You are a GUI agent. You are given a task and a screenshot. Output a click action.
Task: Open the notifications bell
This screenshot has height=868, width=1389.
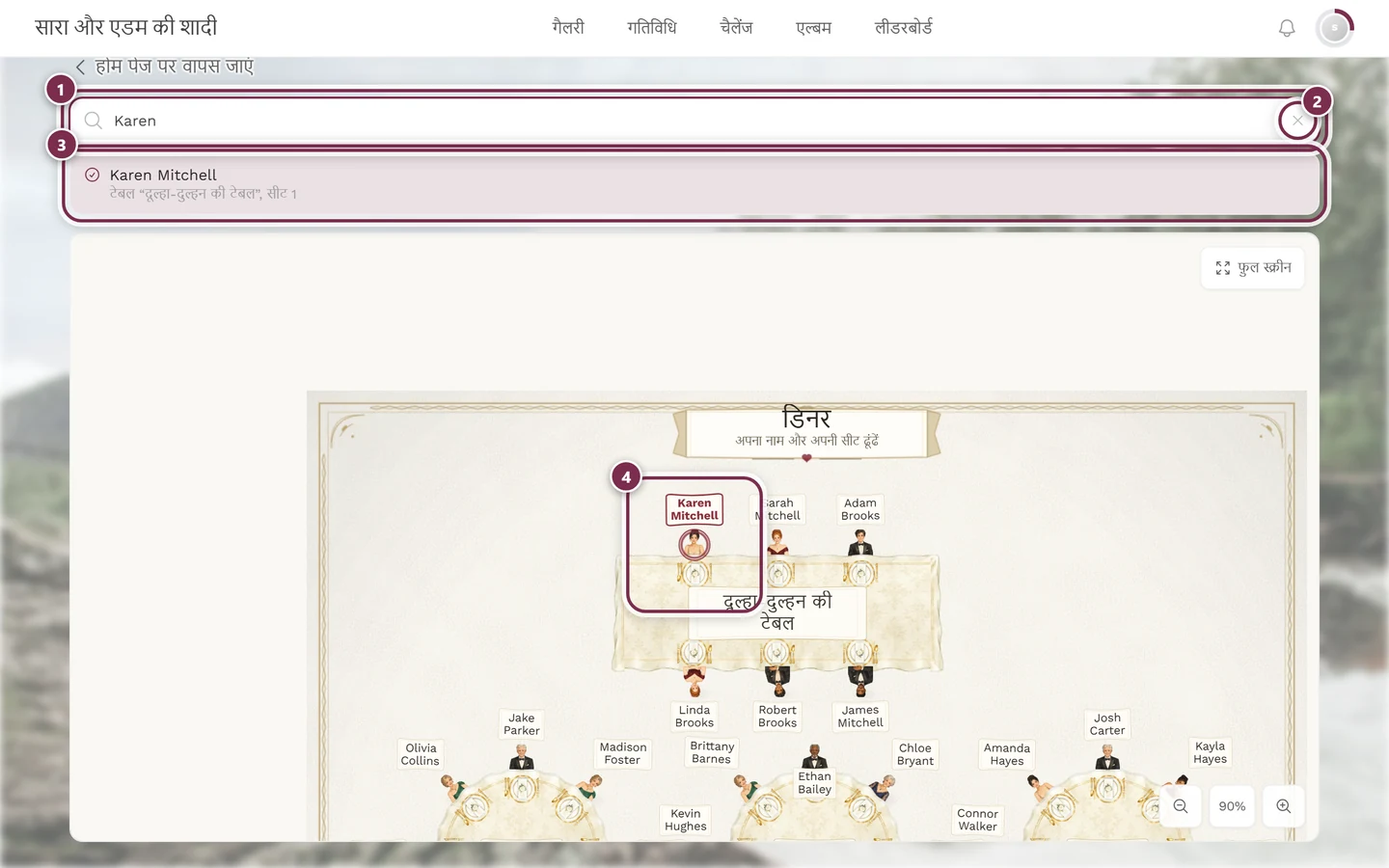click(x=1287, y=28)
